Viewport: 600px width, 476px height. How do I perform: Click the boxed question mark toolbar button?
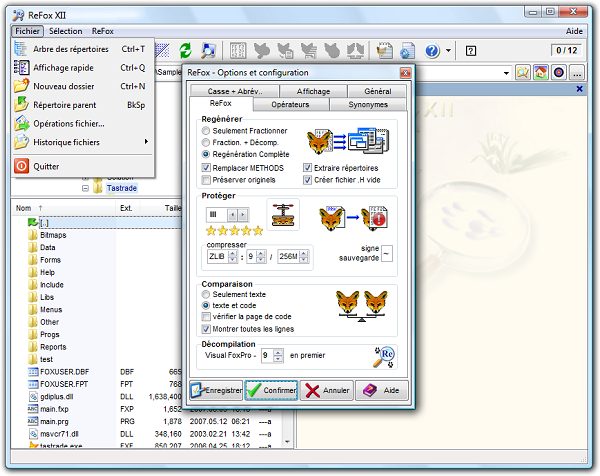pos(471,51)
